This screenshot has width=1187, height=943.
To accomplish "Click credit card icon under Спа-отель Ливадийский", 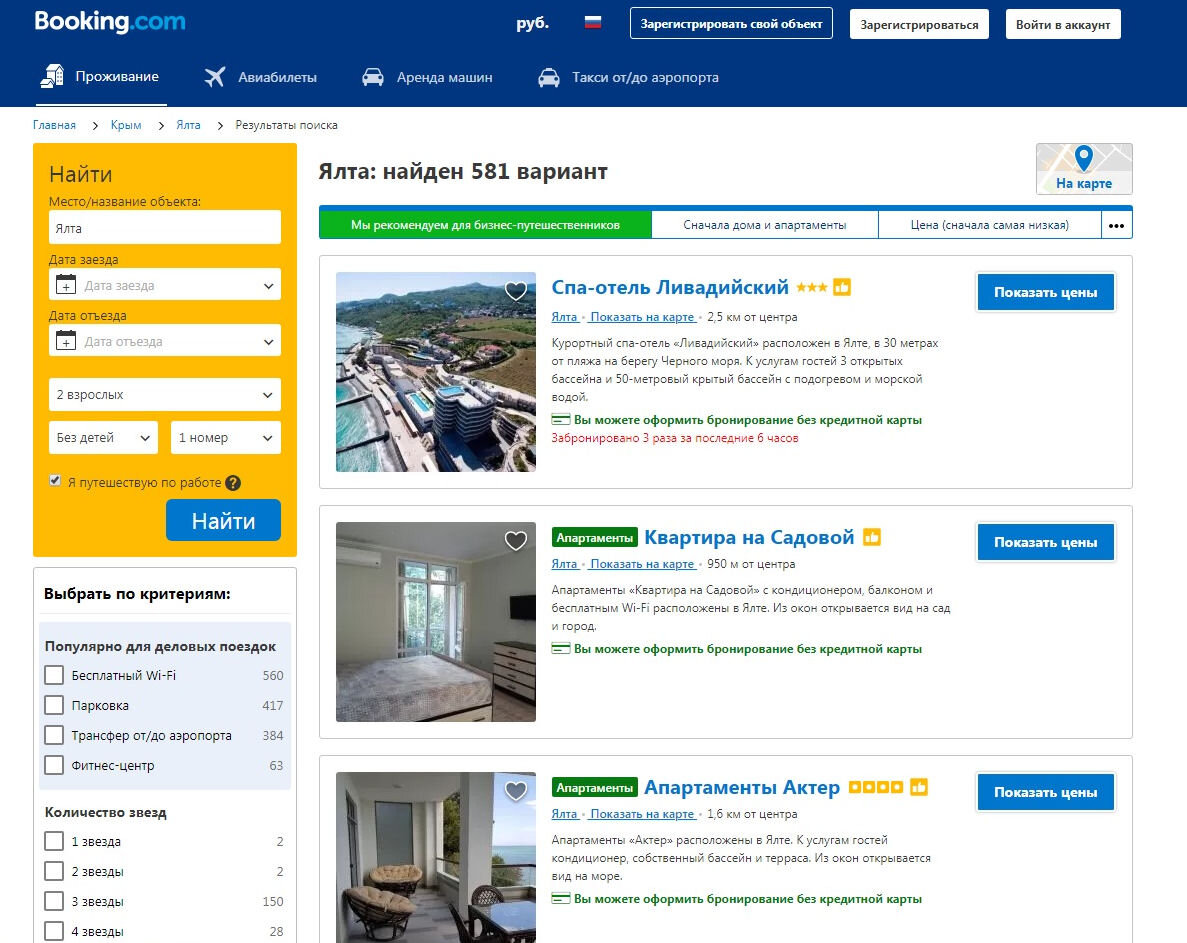I will (x=561, y=420).
